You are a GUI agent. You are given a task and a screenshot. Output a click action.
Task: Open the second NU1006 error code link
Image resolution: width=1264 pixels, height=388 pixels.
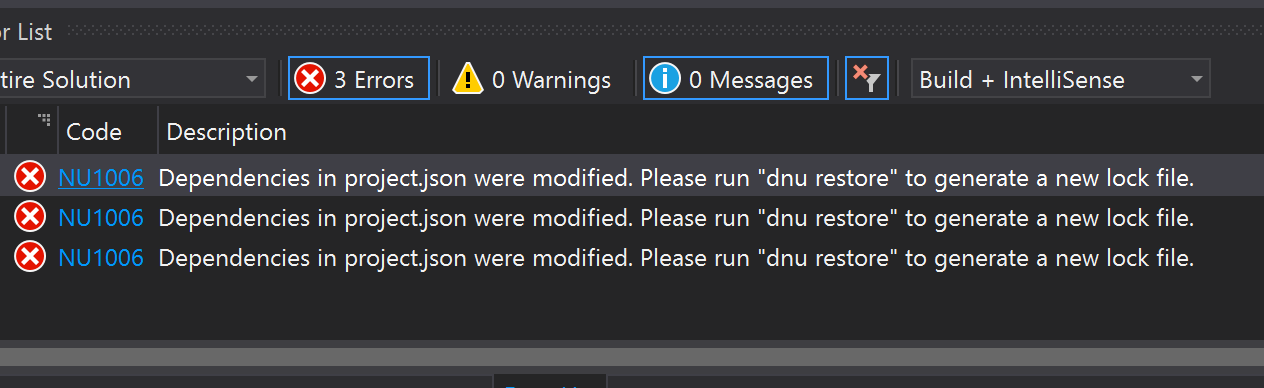point(101,217)
